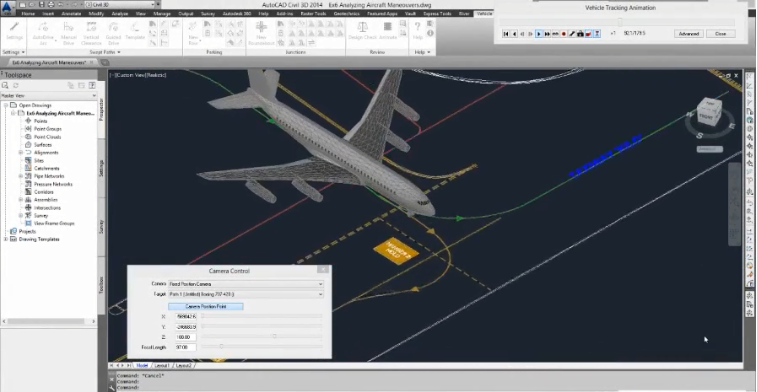This screenshot has height=392, width=757.
Task: Open the Help ribbon button
Action: click(x=418, y=31)
